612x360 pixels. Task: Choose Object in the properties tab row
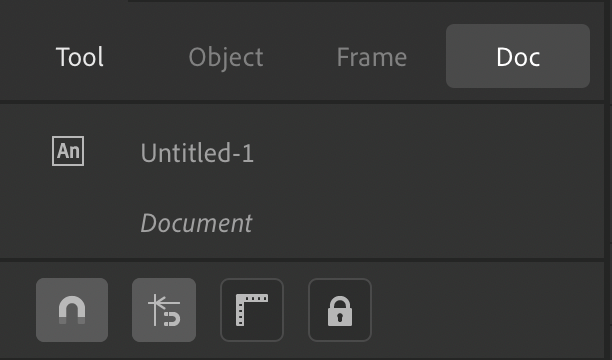[x=226, y=57]
